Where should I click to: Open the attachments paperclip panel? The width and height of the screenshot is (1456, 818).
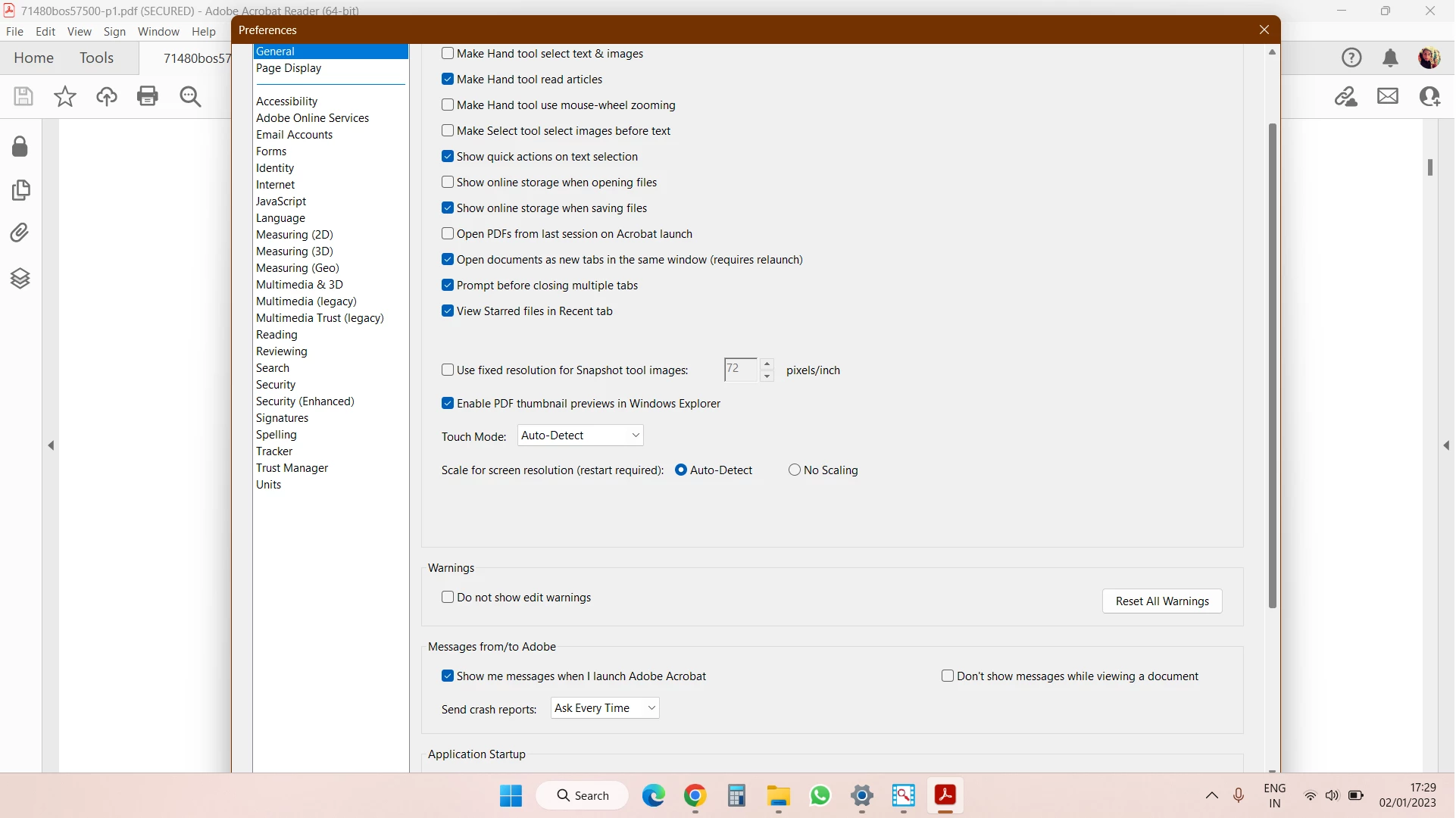pos(20,233)
